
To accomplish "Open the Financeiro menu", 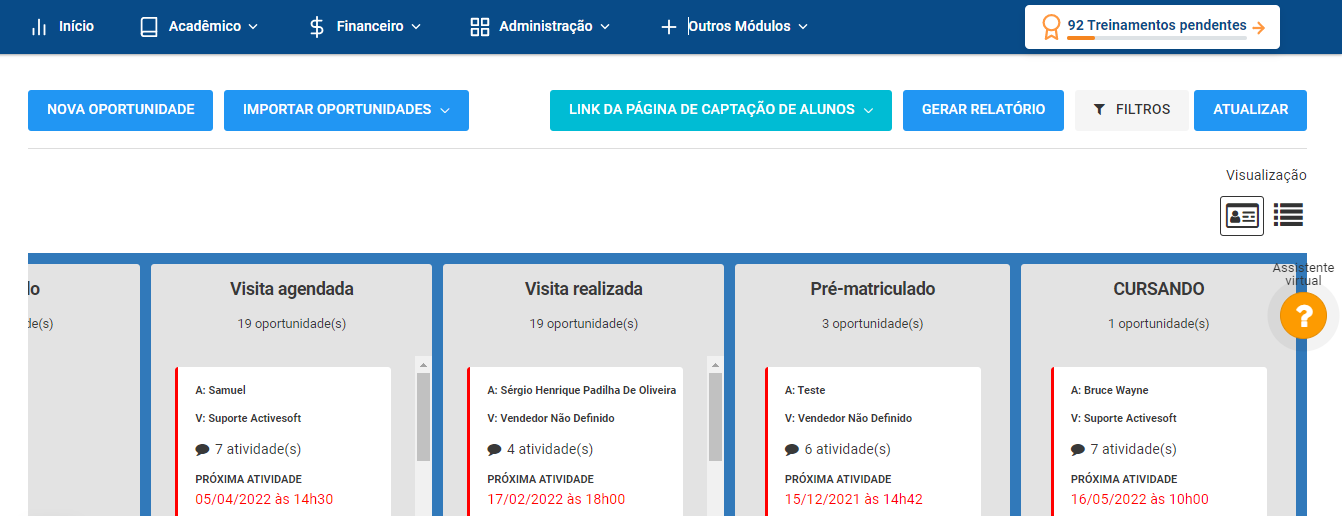I will click(x=365, y=27).
